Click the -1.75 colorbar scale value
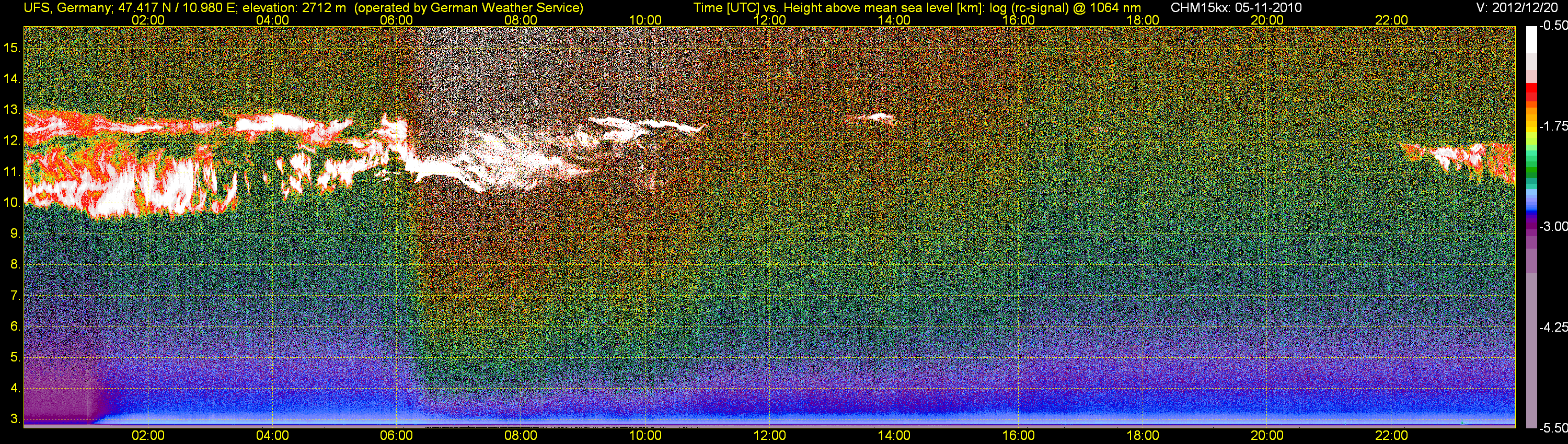The width and height of the screenshot is (1568, 444). click(1553, 126)
